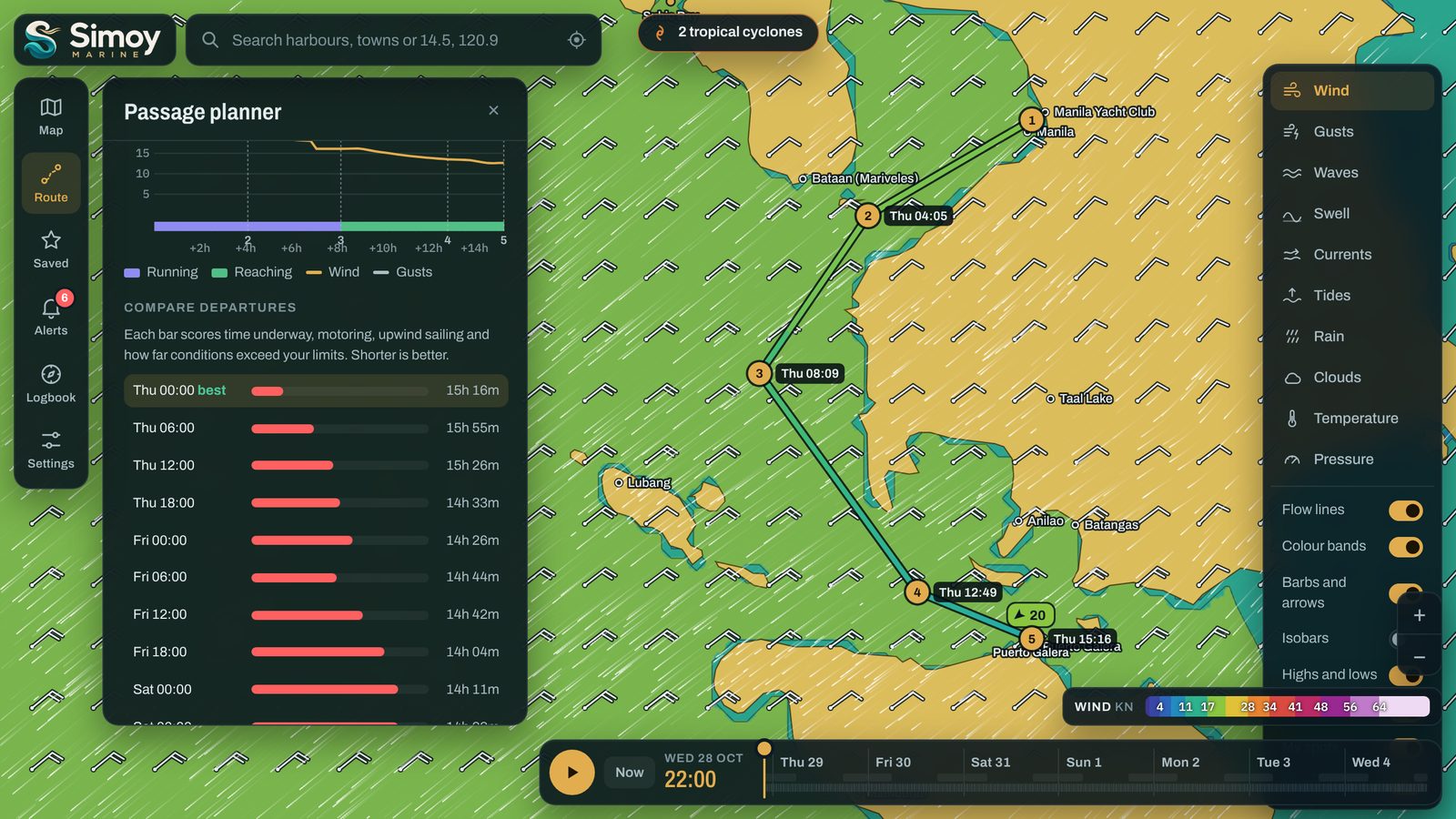Image resolution: width=1456 pixels, height=819 pixels.
Task: Show the Pressure layer
Action: tap(1351, 459)
